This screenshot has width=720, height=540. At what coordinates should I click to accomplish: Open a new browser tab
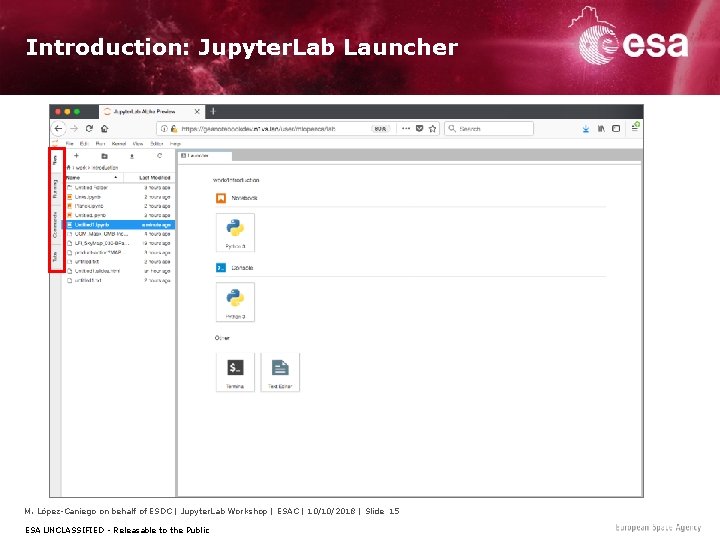coord(213,111)
